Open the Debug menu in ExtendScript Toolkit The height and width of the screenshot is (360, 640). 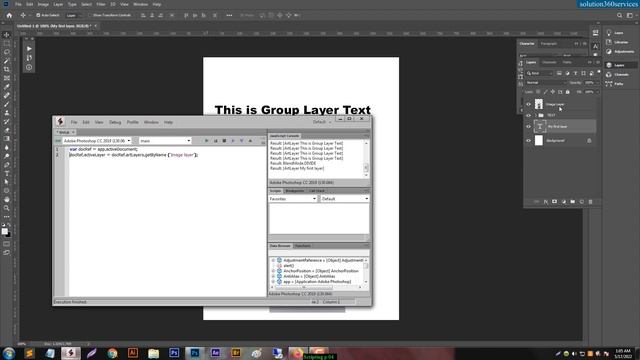(115, 122)
